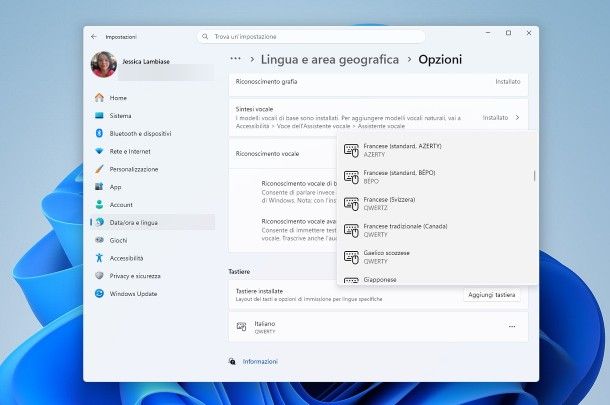
Task: Open the Informazioni link
Action: tap(260, 362)
